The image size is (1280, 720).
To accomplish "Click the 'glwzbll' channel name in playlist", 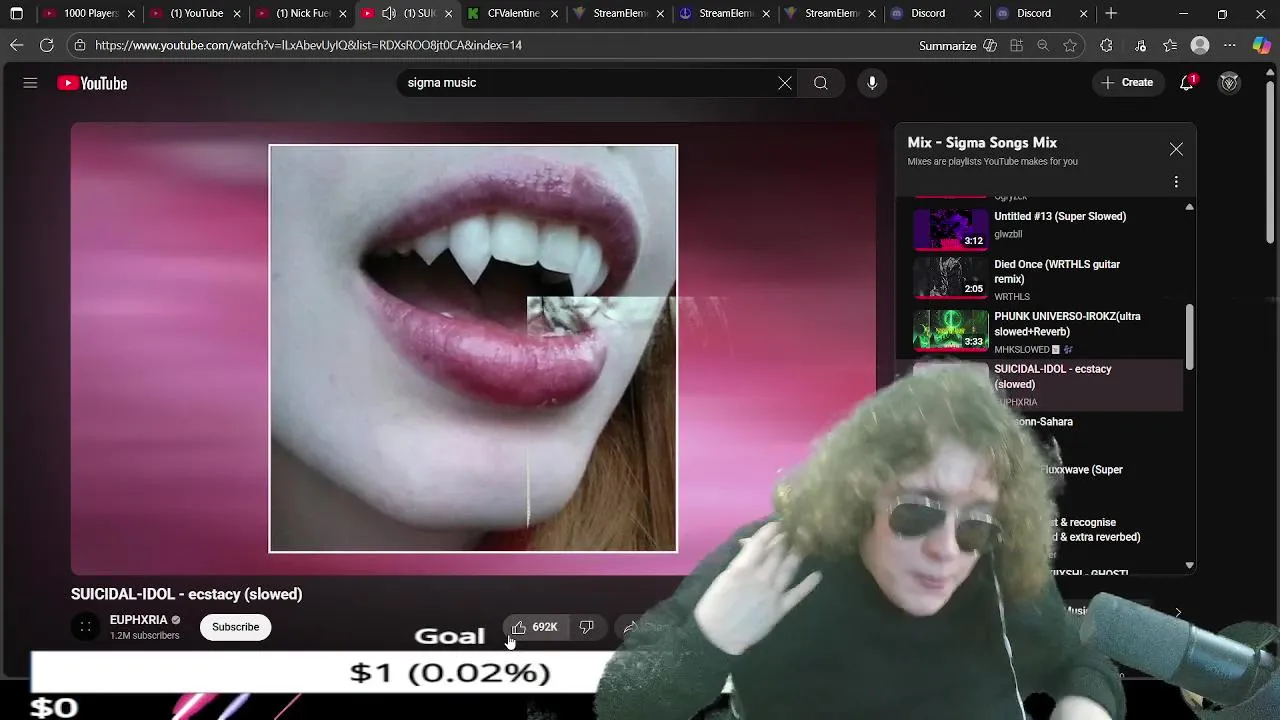I will 1008,234.
